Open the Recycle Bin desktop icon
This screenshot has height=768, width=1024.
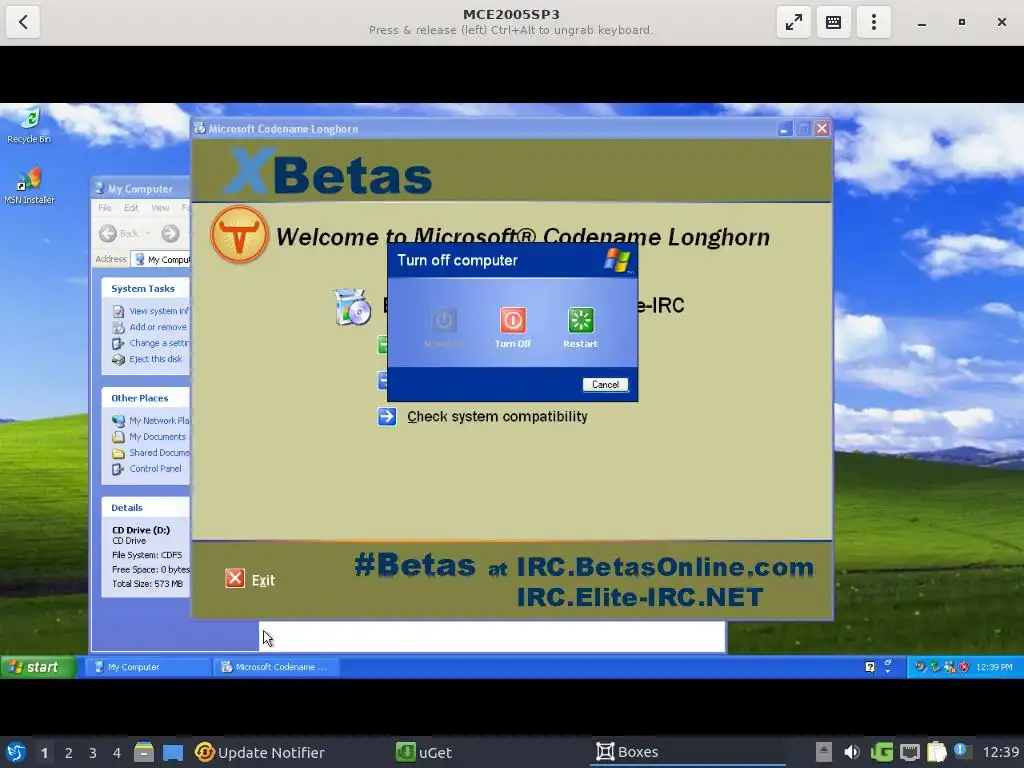[x=29, y=125]
